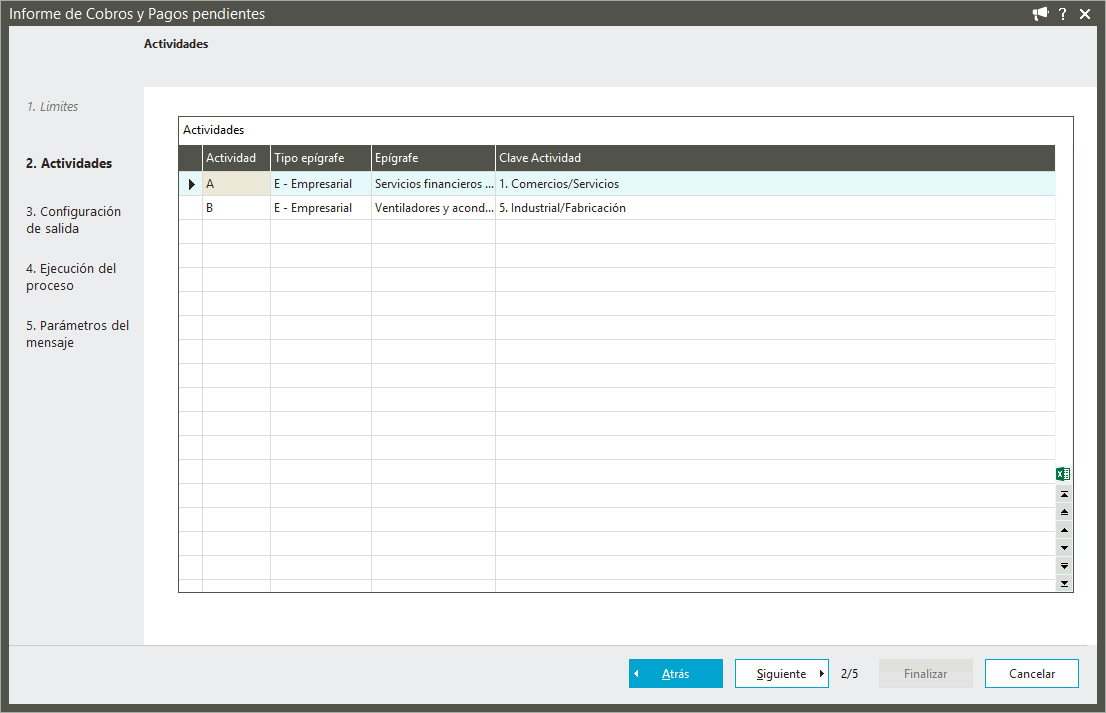Click the Siguiente button
This screenshot has width=1106, height=713.
782,674
